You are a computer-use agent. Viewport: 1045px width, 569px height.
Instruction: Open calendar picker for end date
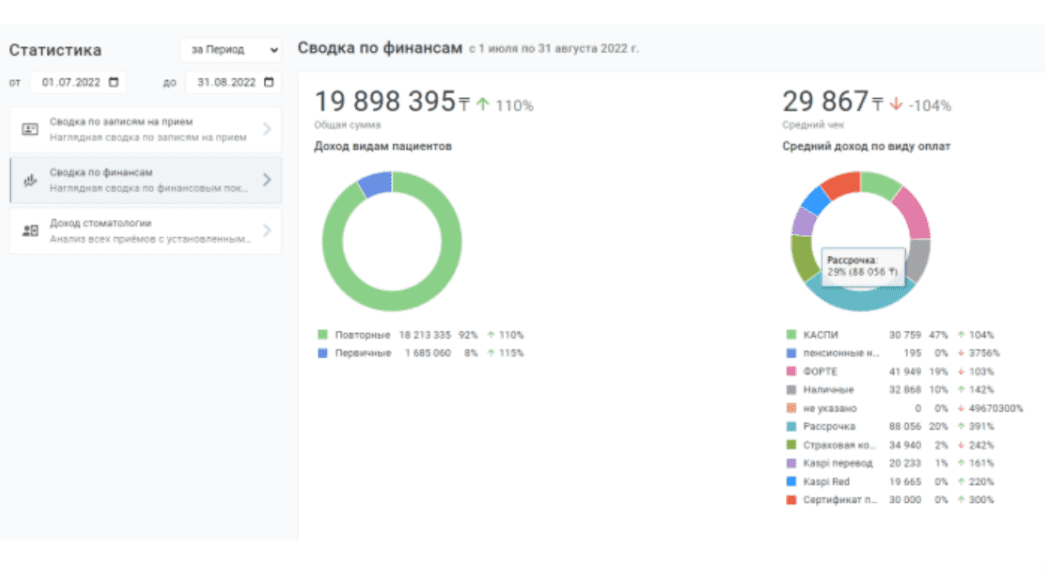[268, 82]
